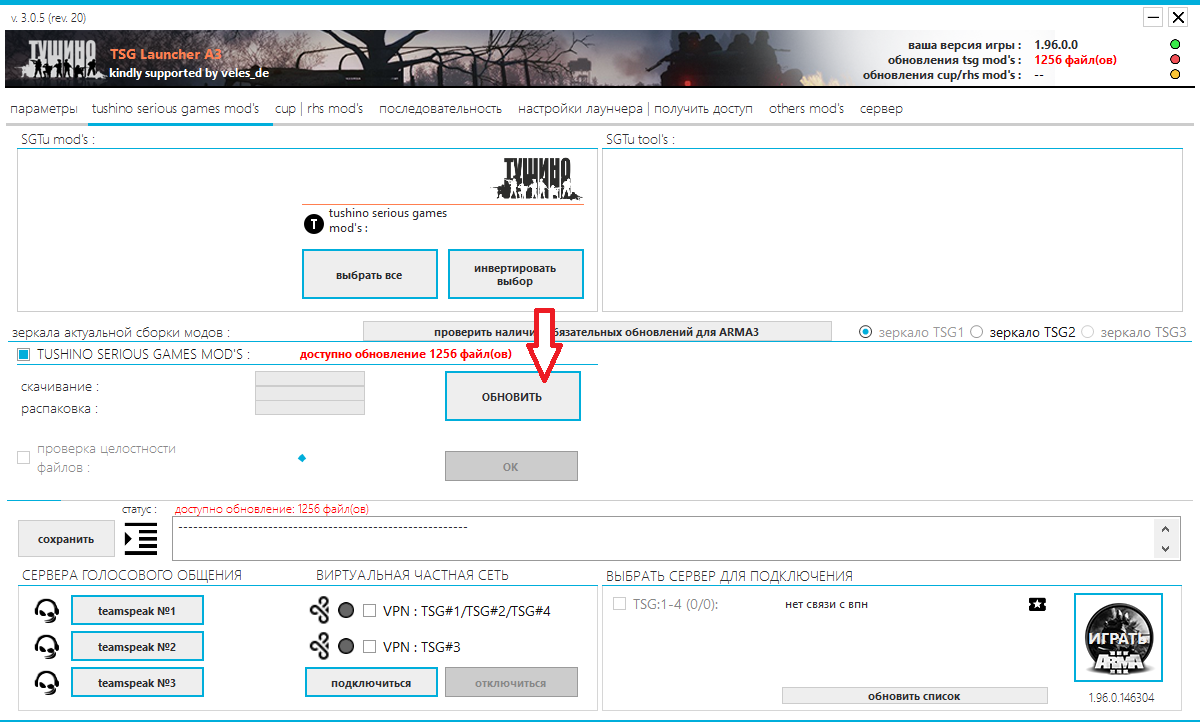This screenshot has height=722, width=1200.
Task: Select зеркало TSG2 radio button
Action: [977, 332]
